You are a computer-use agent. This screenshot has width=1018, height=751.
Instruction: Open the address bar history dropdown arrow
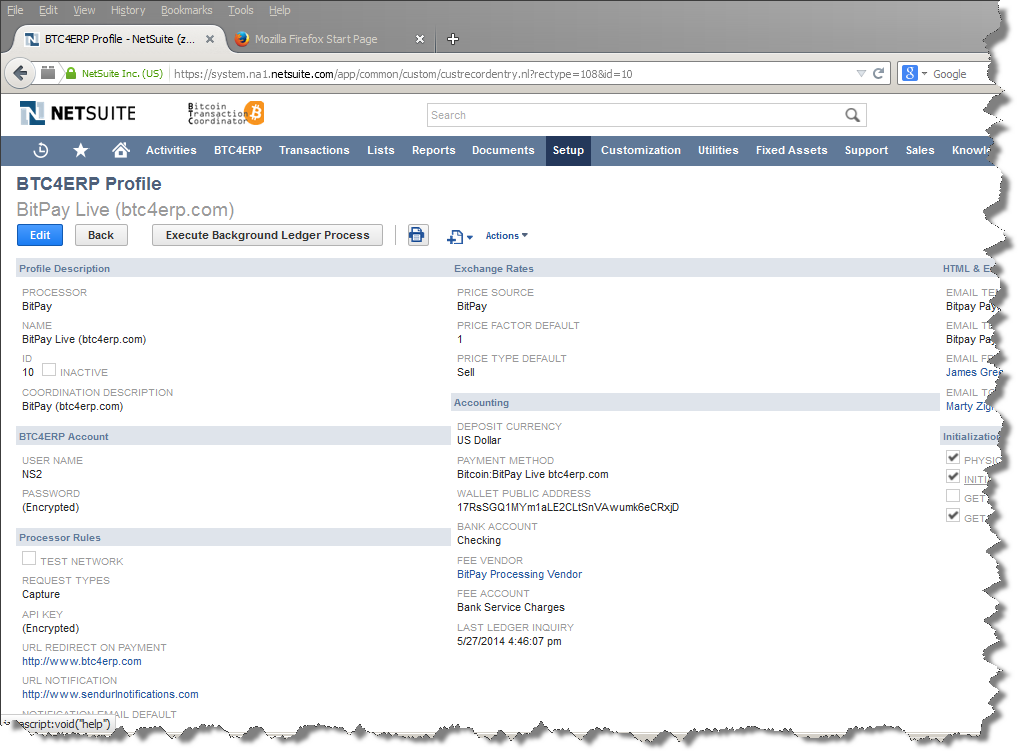(x=861, y=73)
